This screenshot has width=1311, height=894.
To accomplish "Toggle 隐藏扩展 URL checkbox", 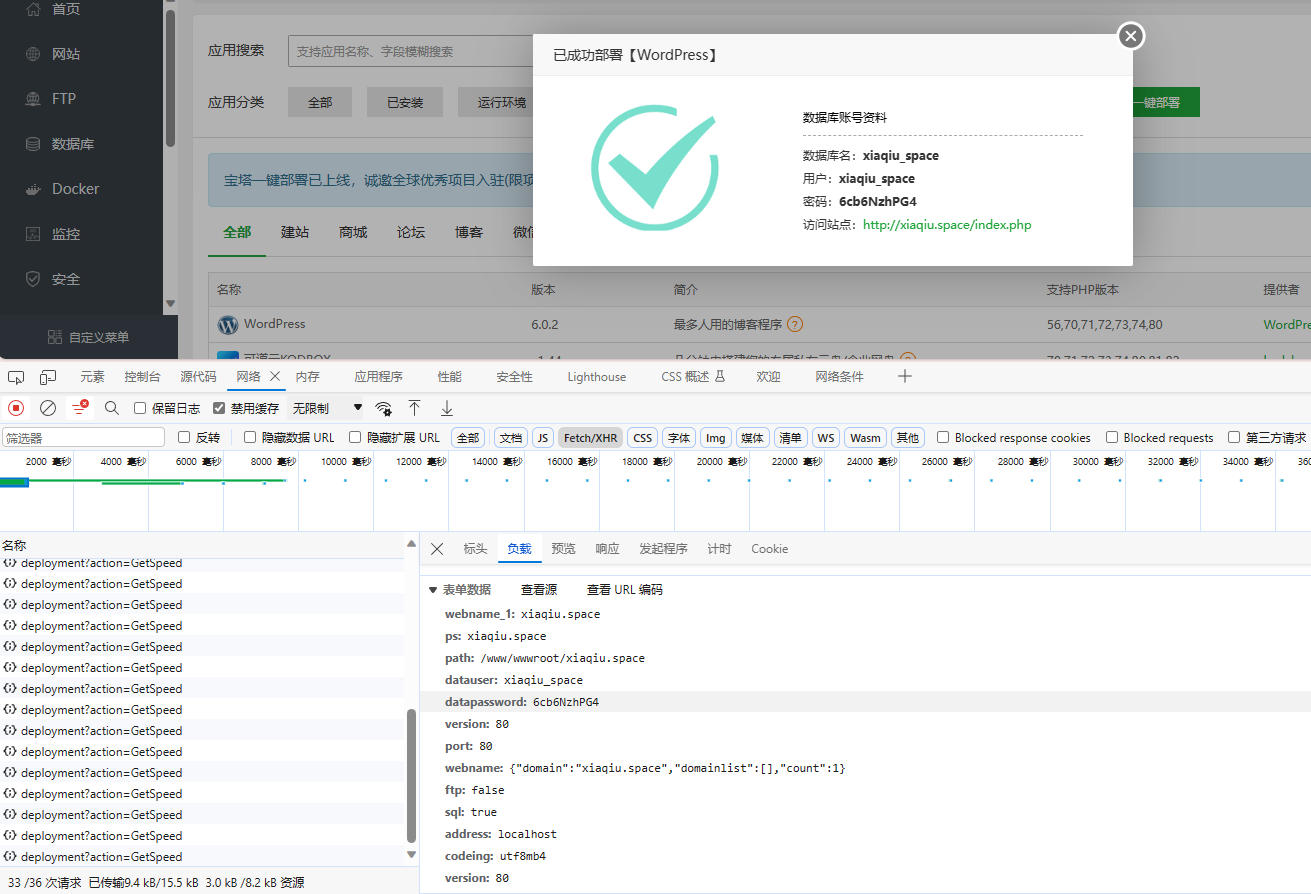I will (355, 437).
